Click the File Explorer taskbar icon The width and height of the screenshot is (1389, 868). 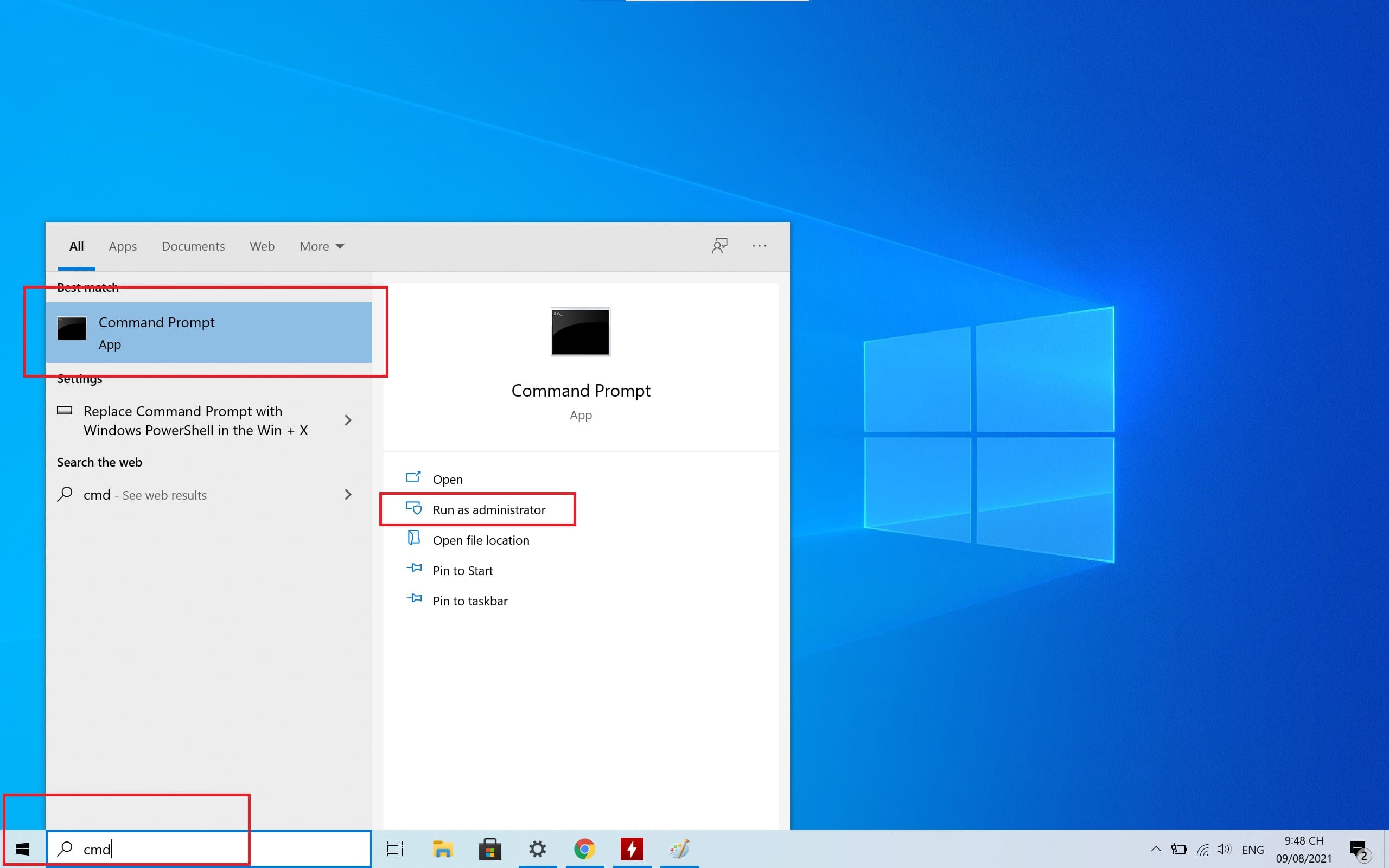441,848
